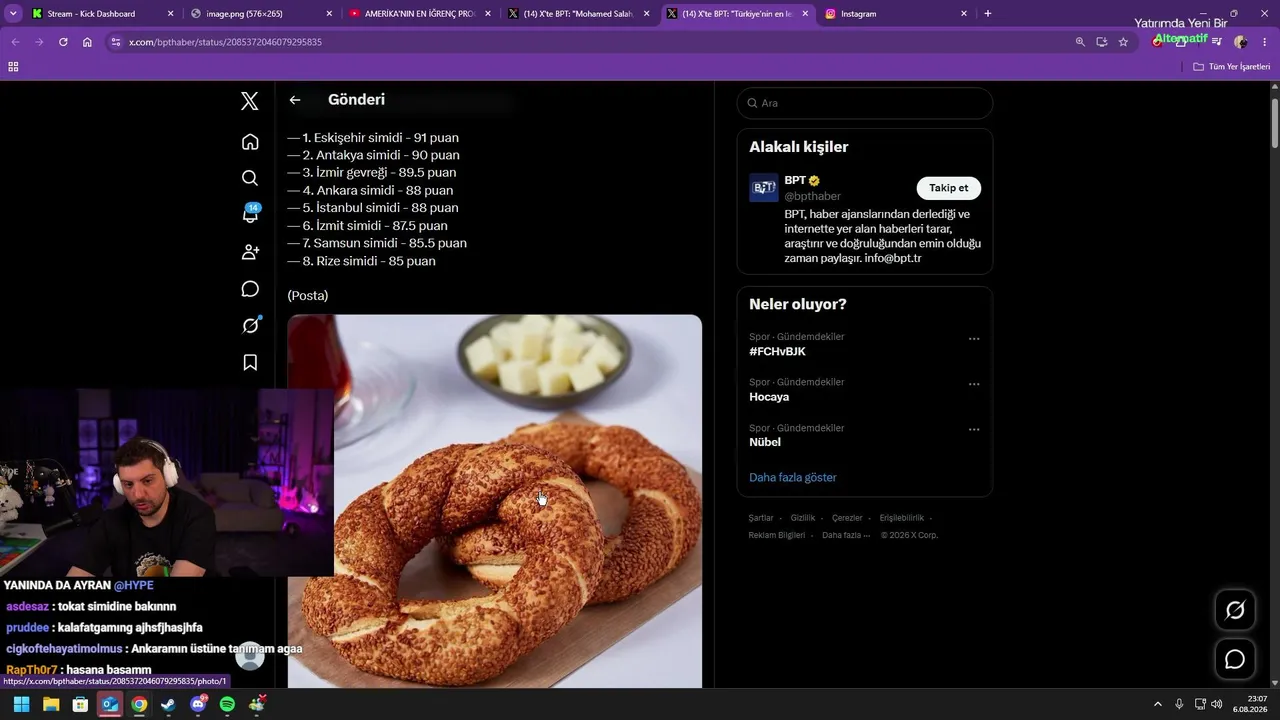Viewport: 1280px width, 720px height.
Task: Follow BPT with Takip et button
Action: pos(949,188)
